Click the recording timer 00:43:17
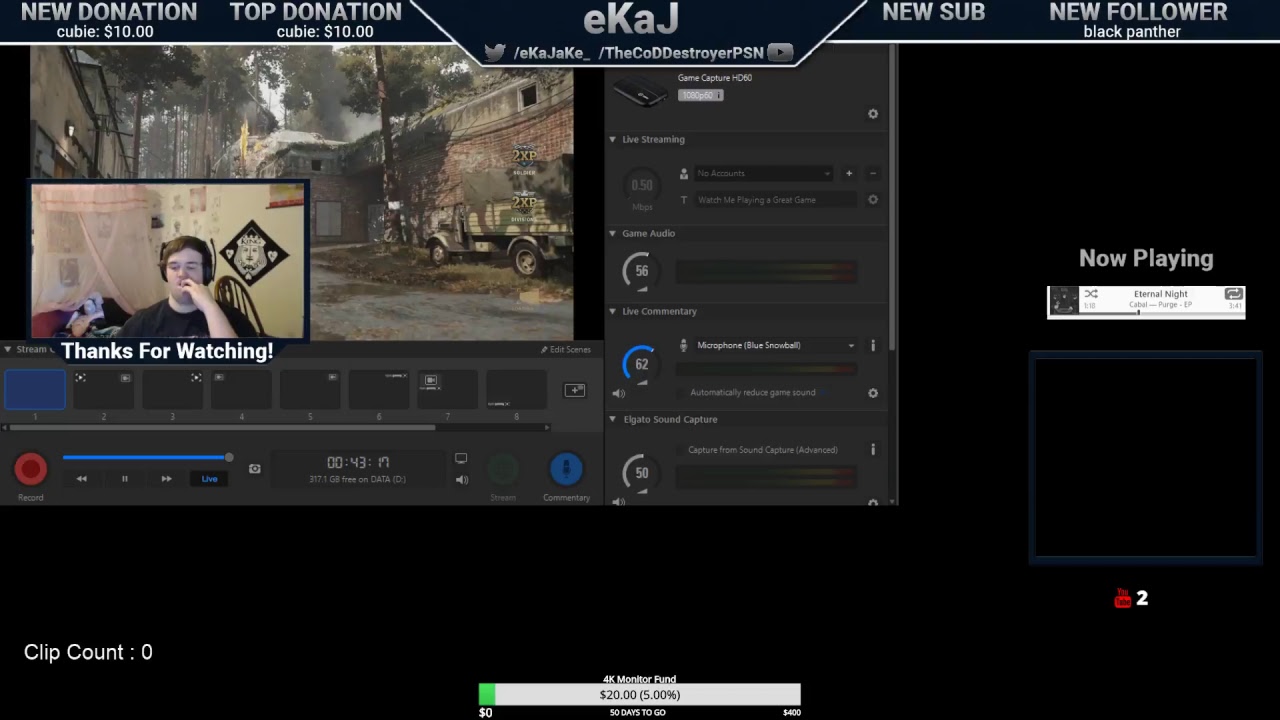The height and width of the screenshot is (720, 1280). coord(358,462)
